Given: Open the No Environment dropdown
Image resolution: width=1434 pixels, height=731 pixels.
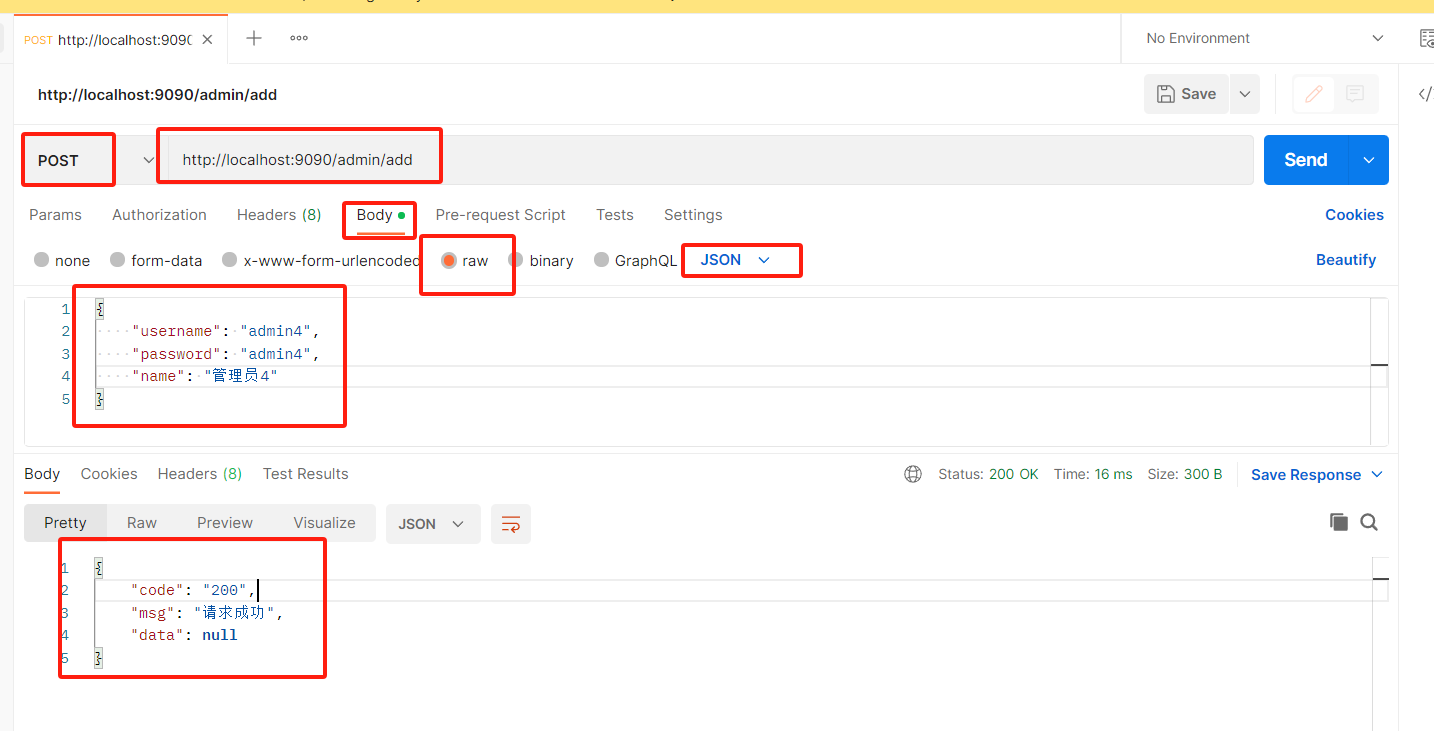Looking at the screenshot, I should [x=1265, y=38].
